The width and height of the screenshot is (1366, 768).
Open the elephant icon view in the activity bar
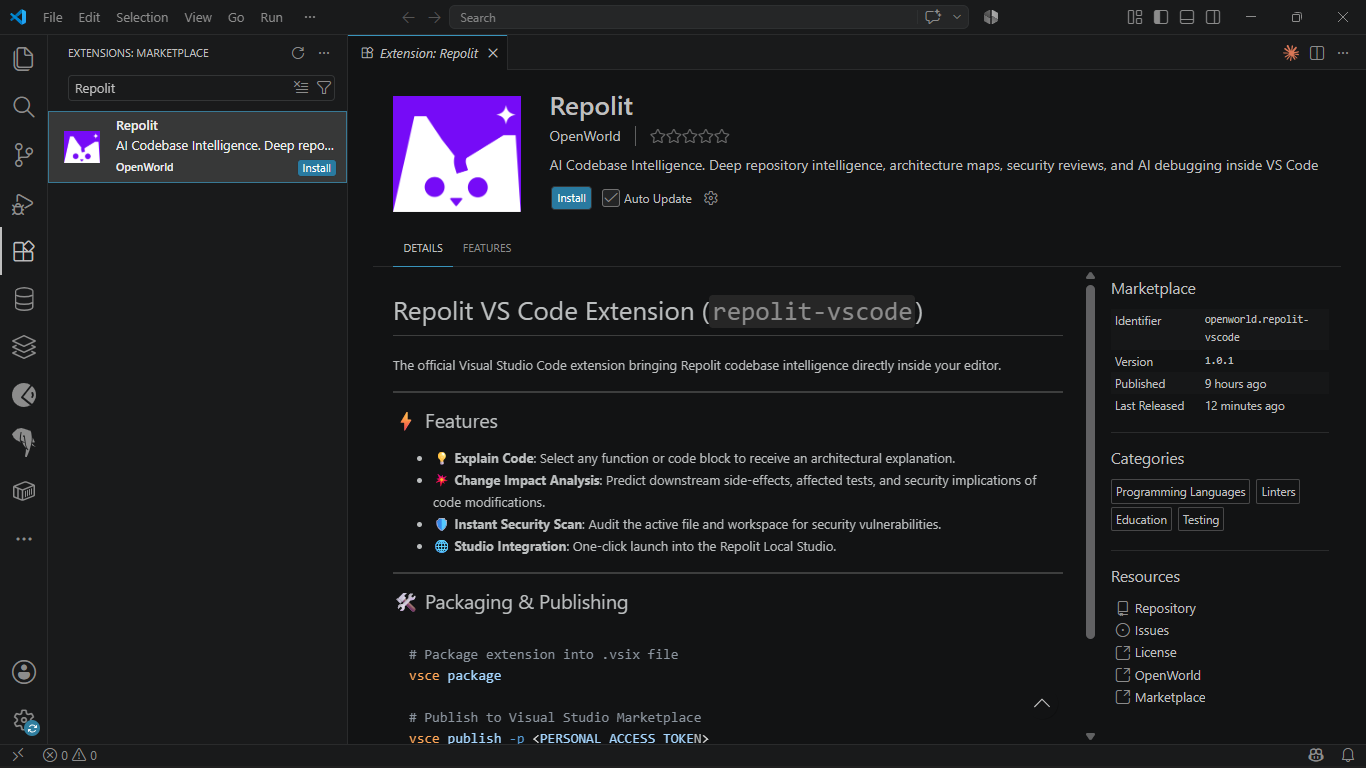tap(23, 443)
